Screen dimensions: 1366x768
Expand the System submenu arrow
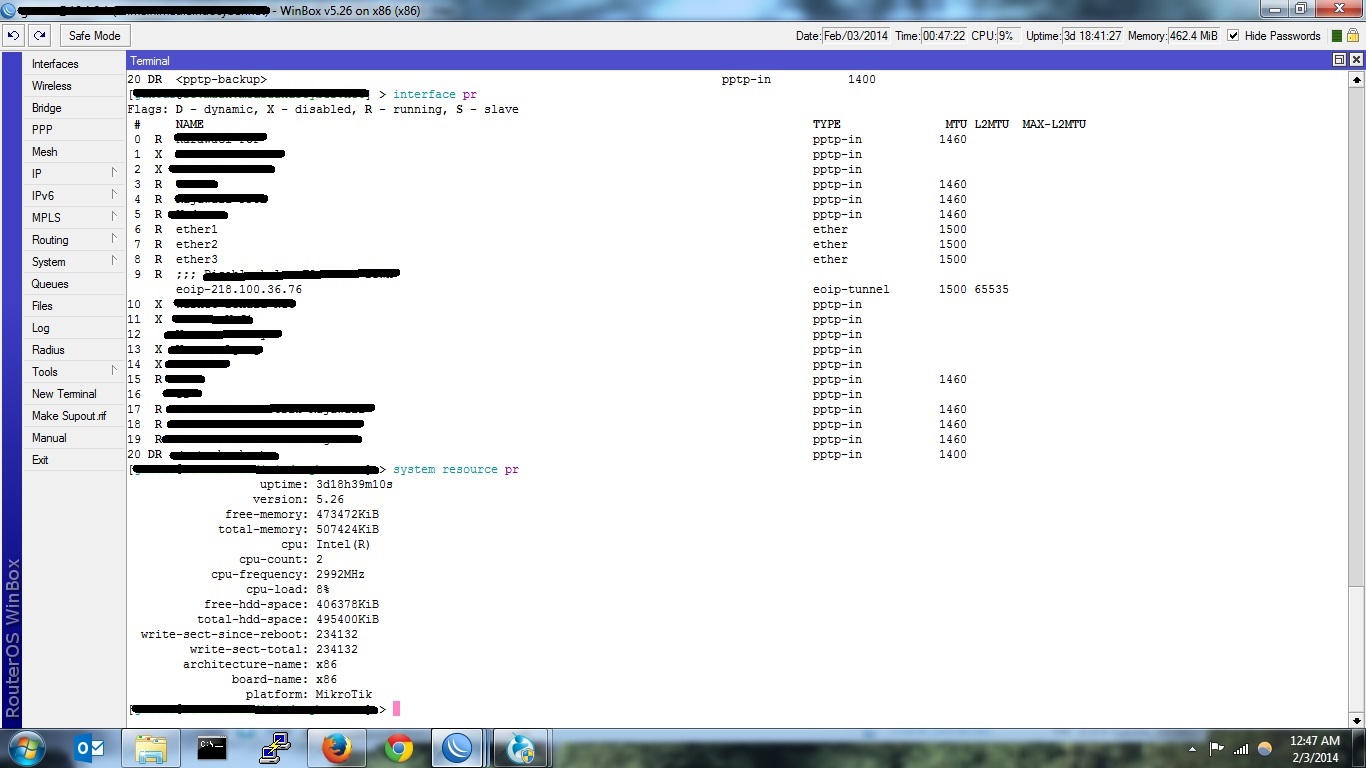(114, 261)
